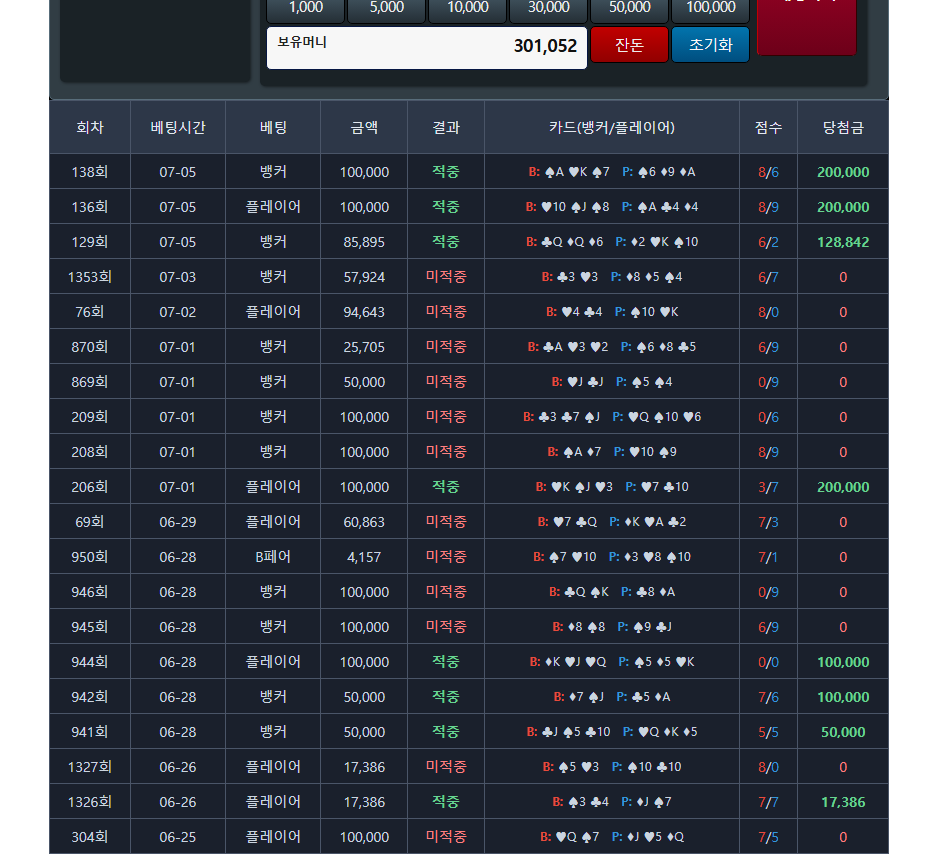
Task: Click the cards cell of round 944회
Action: click(612, 662)
